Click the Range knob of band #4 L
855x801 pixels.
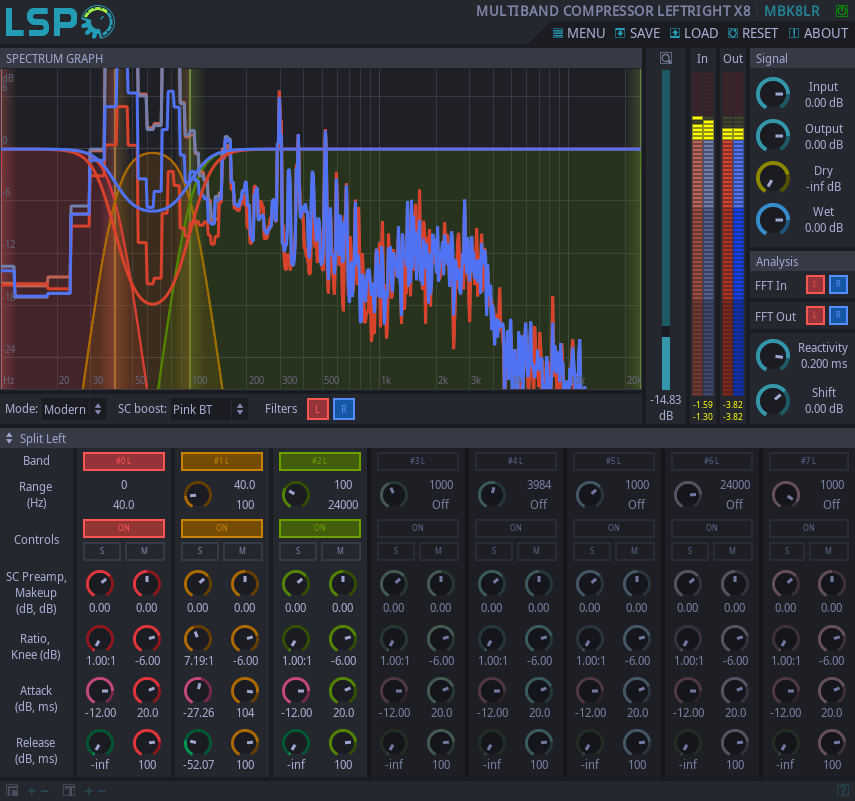tap(491, 495)
